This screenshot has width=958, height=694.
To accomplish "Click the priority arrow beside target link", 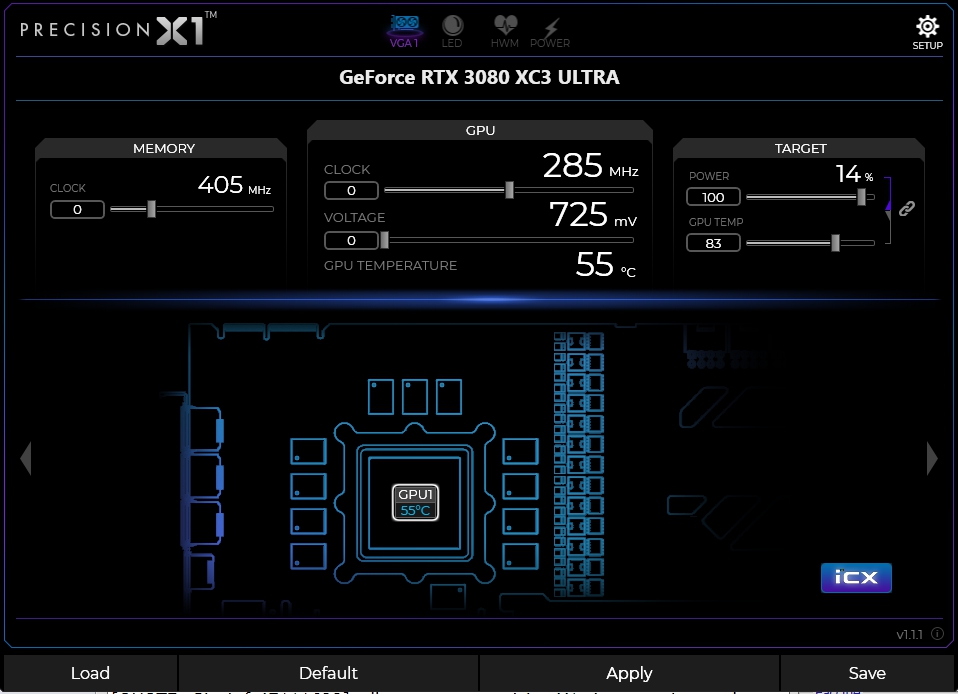I will coord(888,211).
